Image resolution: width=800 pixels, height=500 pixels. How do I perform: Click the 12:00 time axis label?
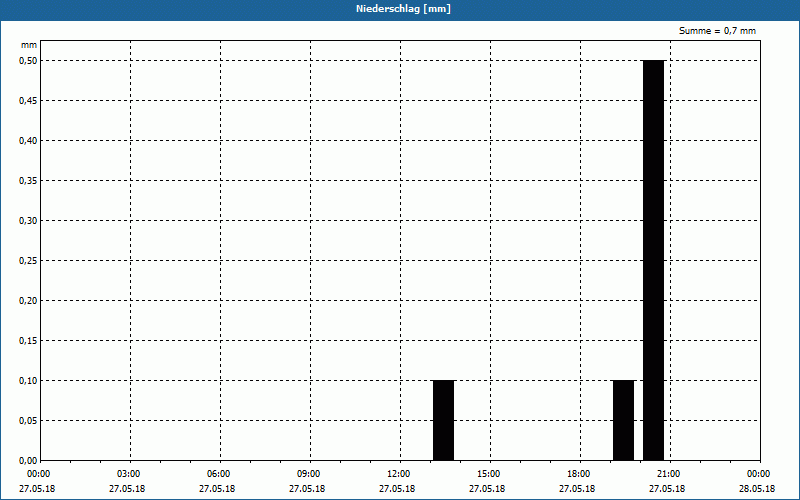pyautogui.click(x=398, y=474)
